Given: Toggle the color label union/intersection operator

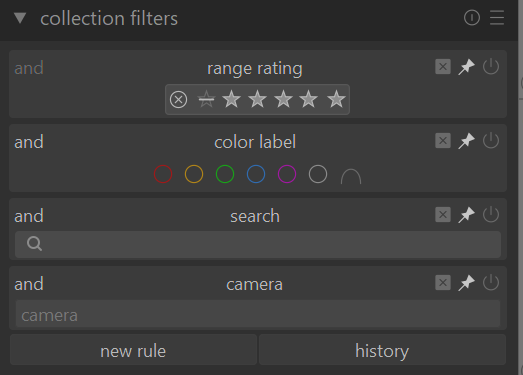Looking at the screenshot, I should coord(351,176).
